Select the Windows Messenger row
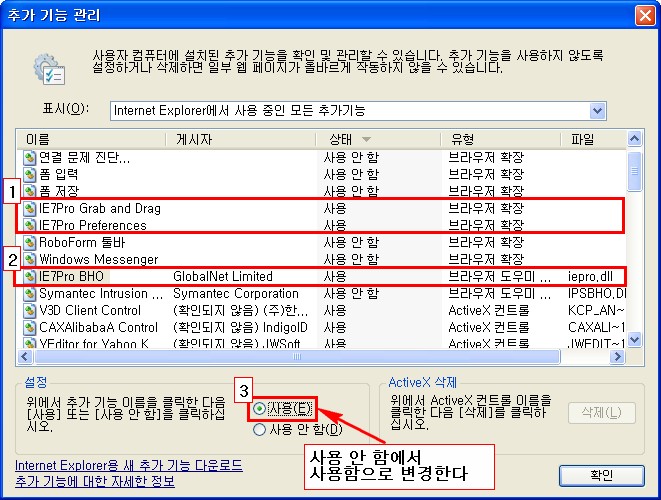 point(322,259)
